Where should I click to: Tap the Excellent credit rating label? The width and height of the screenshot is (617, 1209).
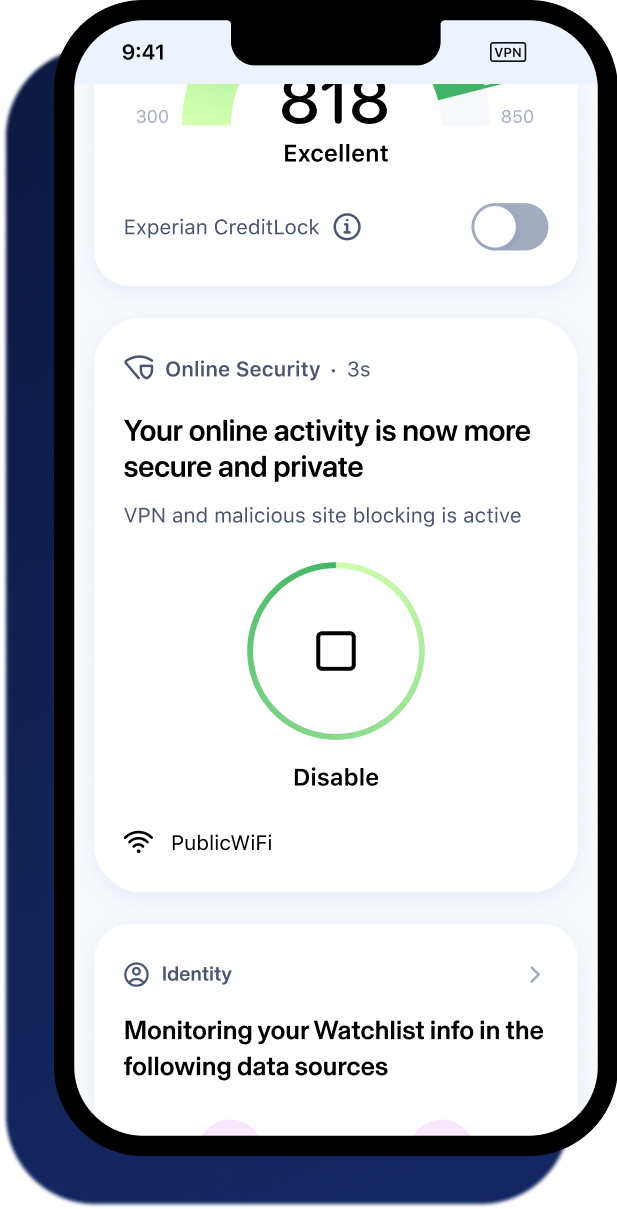[336, 153]
